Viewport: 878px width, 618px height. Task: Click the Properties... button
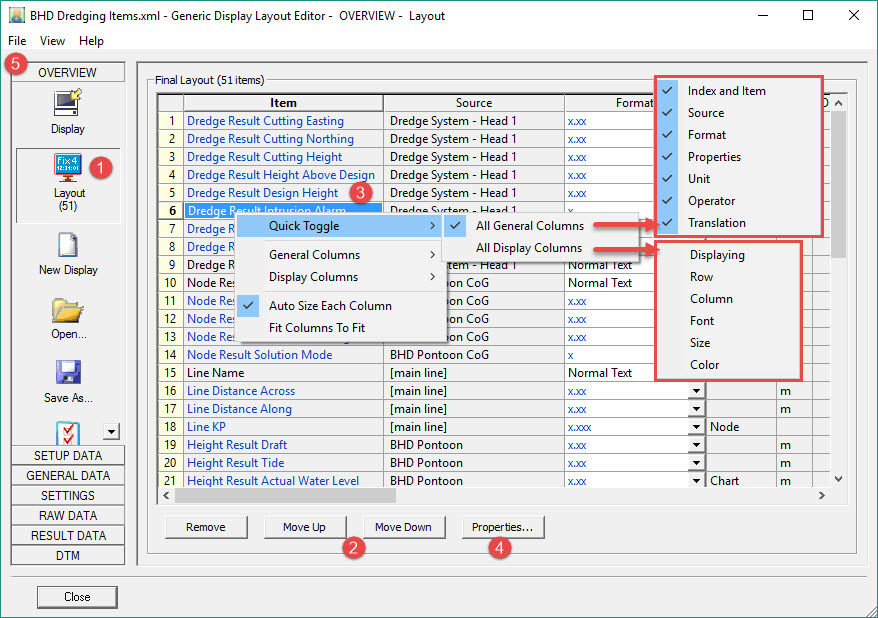(502, 527)
